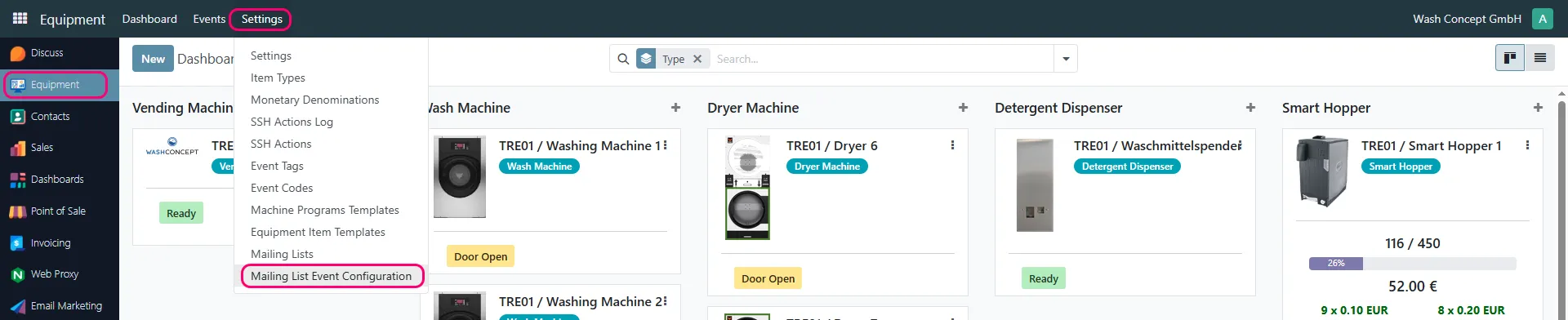Viewport: 1568px width, 320px height.
Task: Open Mailing Lists menu entry
Action: (282, 254)
